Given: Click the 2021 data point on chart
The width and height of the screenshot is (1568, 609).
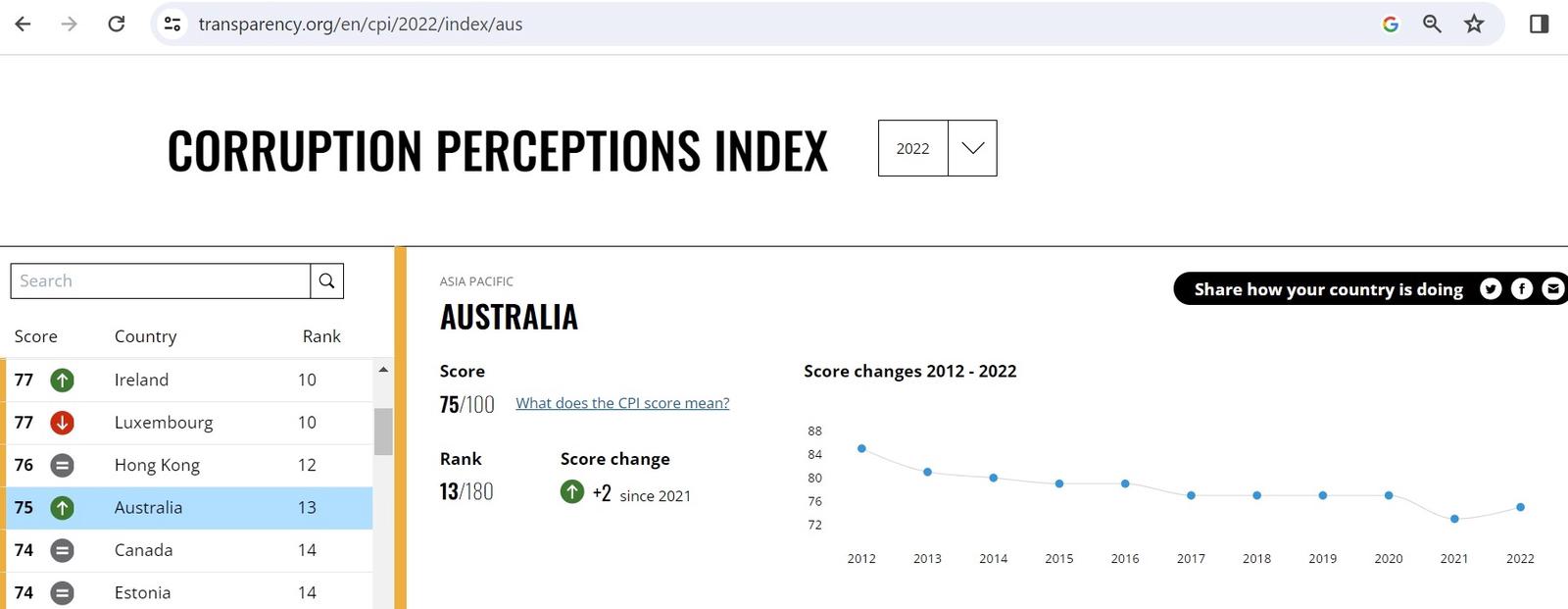Looking at the screenshot, I should tap(1454, 519).
